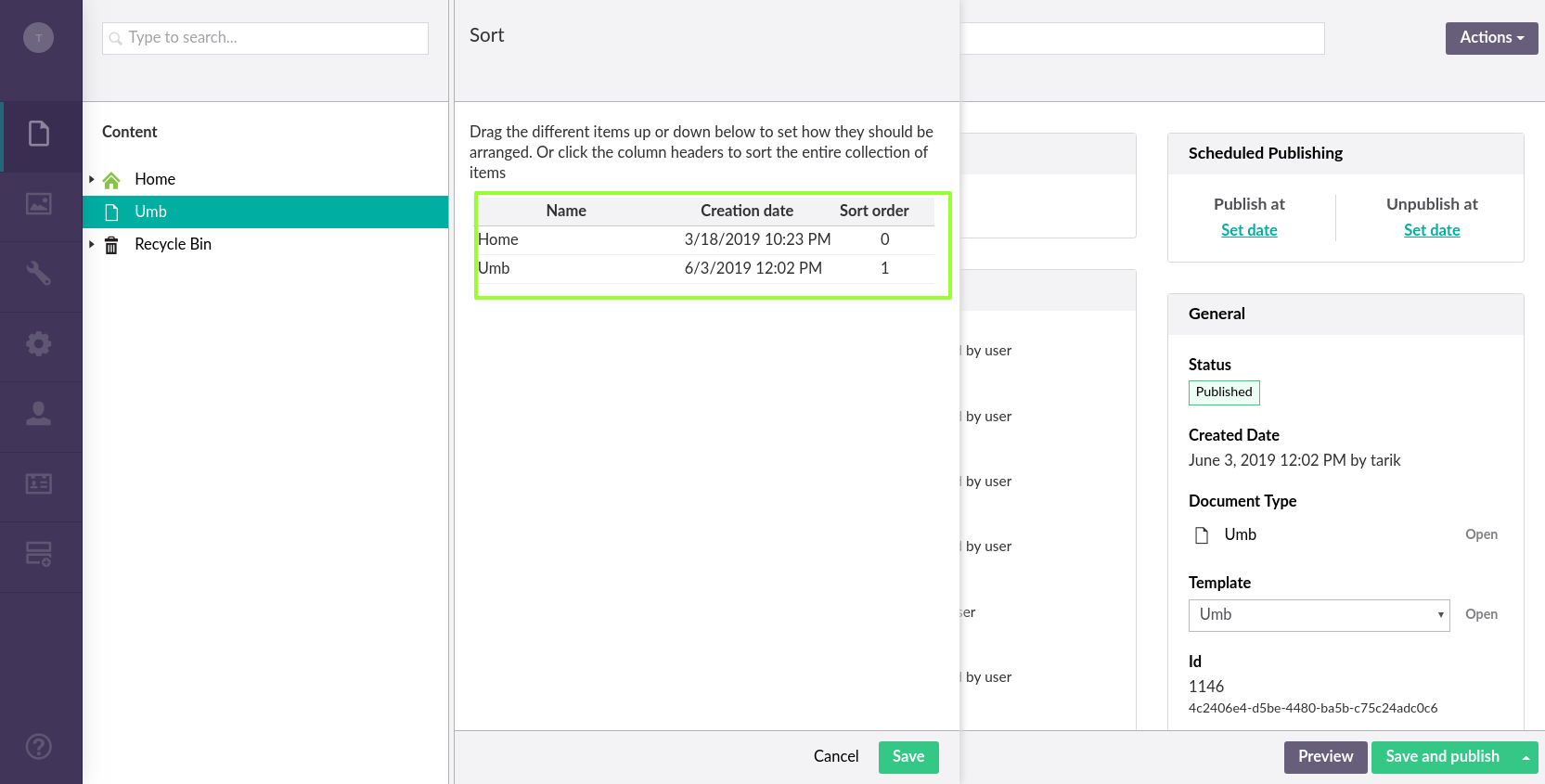The image size is (1545, 784).
Task: Open the Help question mark icon
Action: coord(39,746)
